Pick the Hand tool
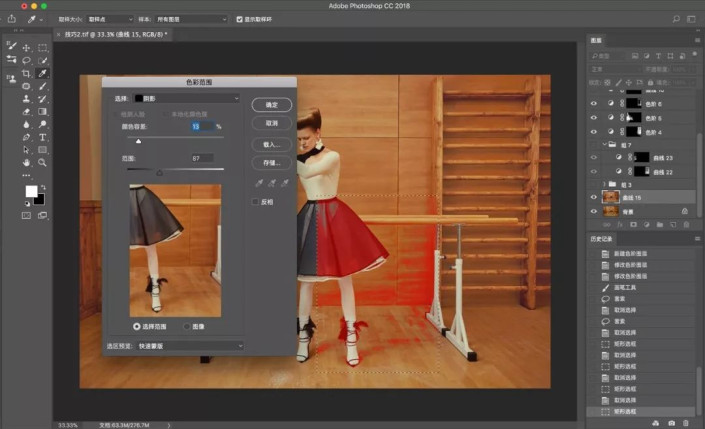The image size is (705, 429). coord(25,162)
